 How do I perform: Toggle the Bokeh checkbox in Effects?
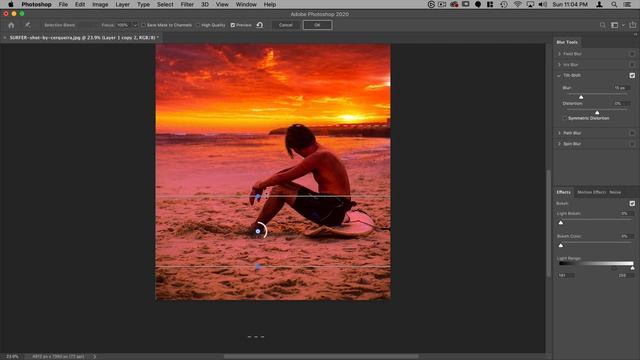tap(632, 203)
